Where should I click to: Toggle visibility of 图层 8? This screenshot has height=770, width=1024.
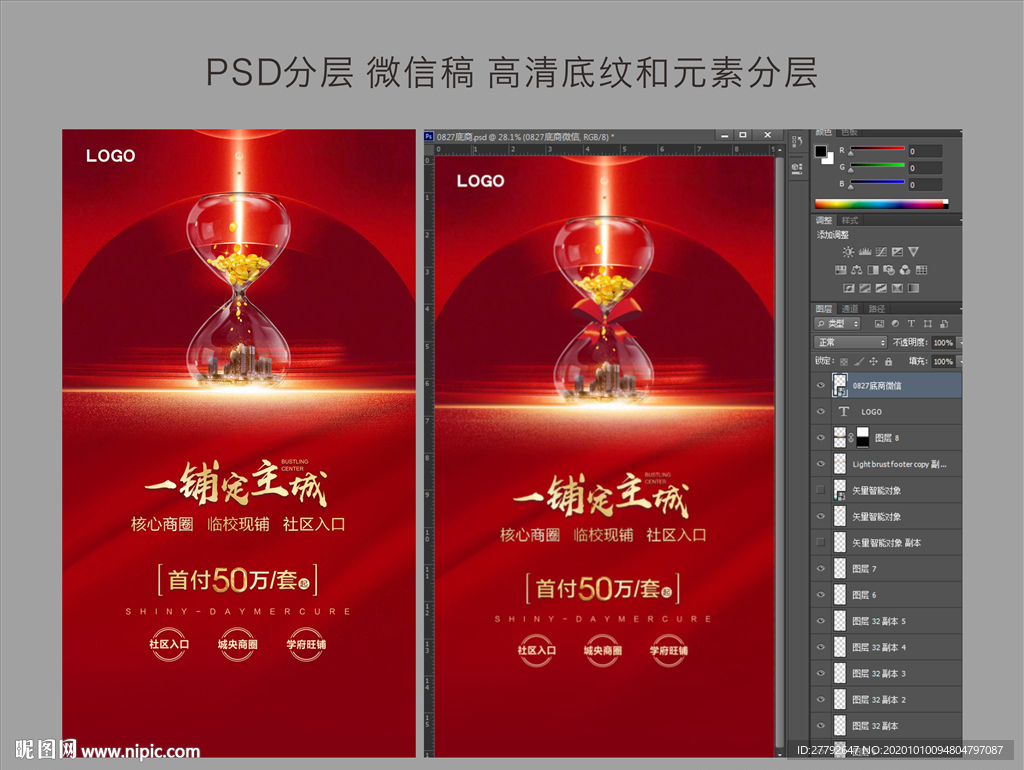coord(821,438)
